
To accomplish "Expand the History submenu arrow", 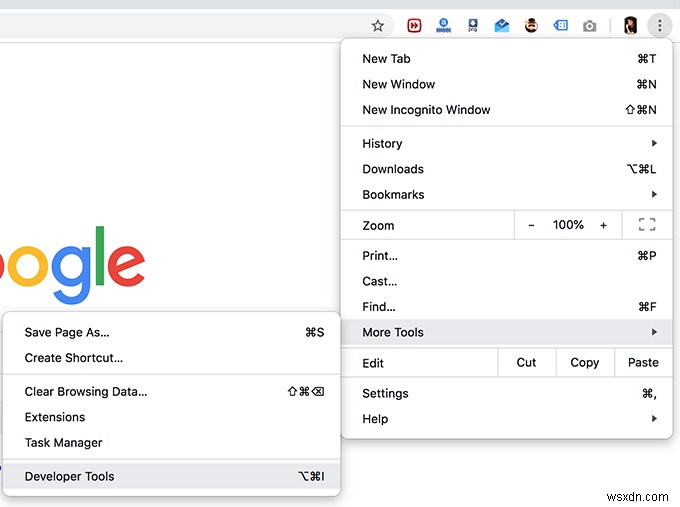I will 654,143.
